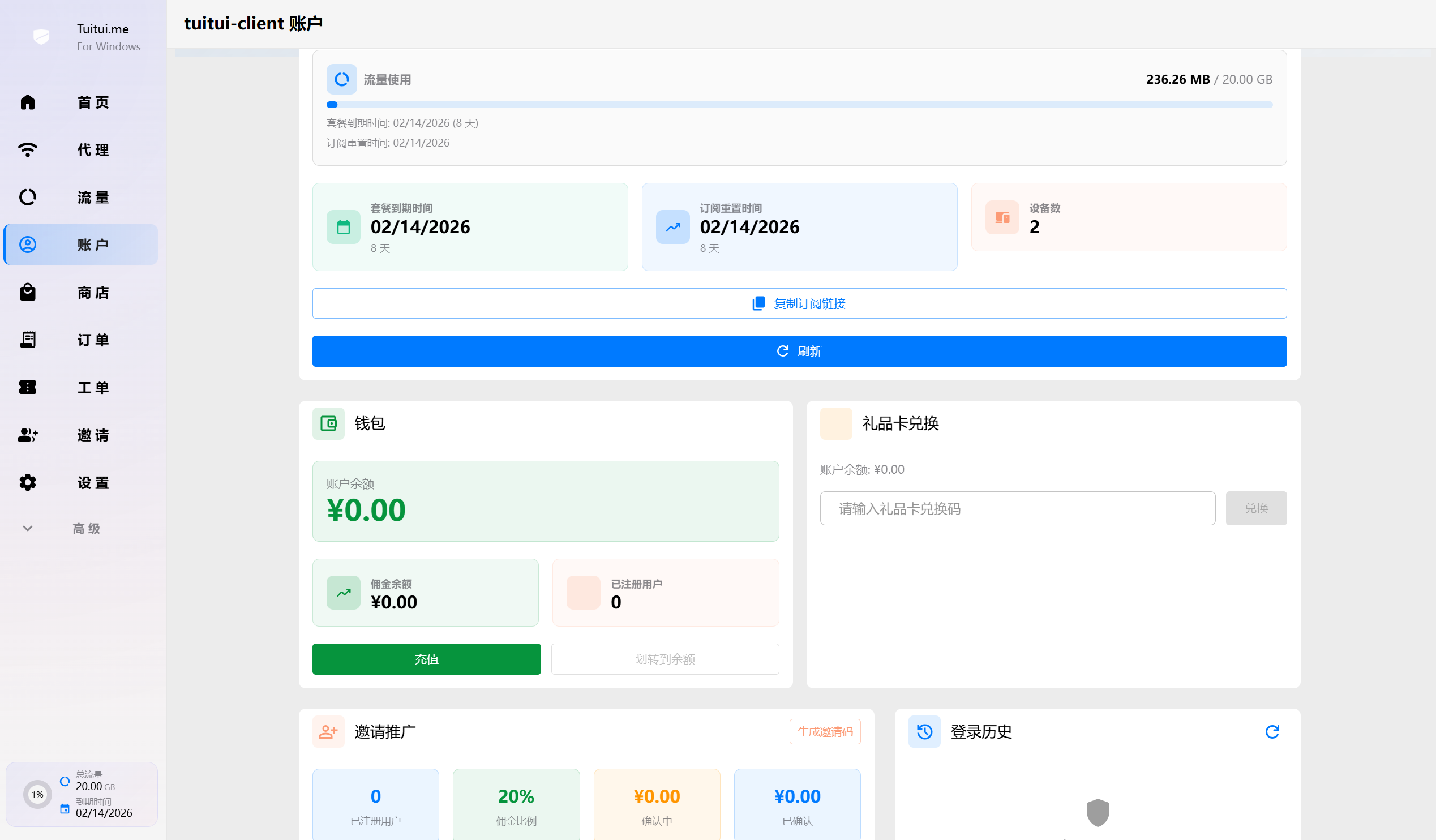Click the Wi-Fi proxy icon in sidebar
The height and width of the screenshot is (840, 1436).
pos(27,150)
